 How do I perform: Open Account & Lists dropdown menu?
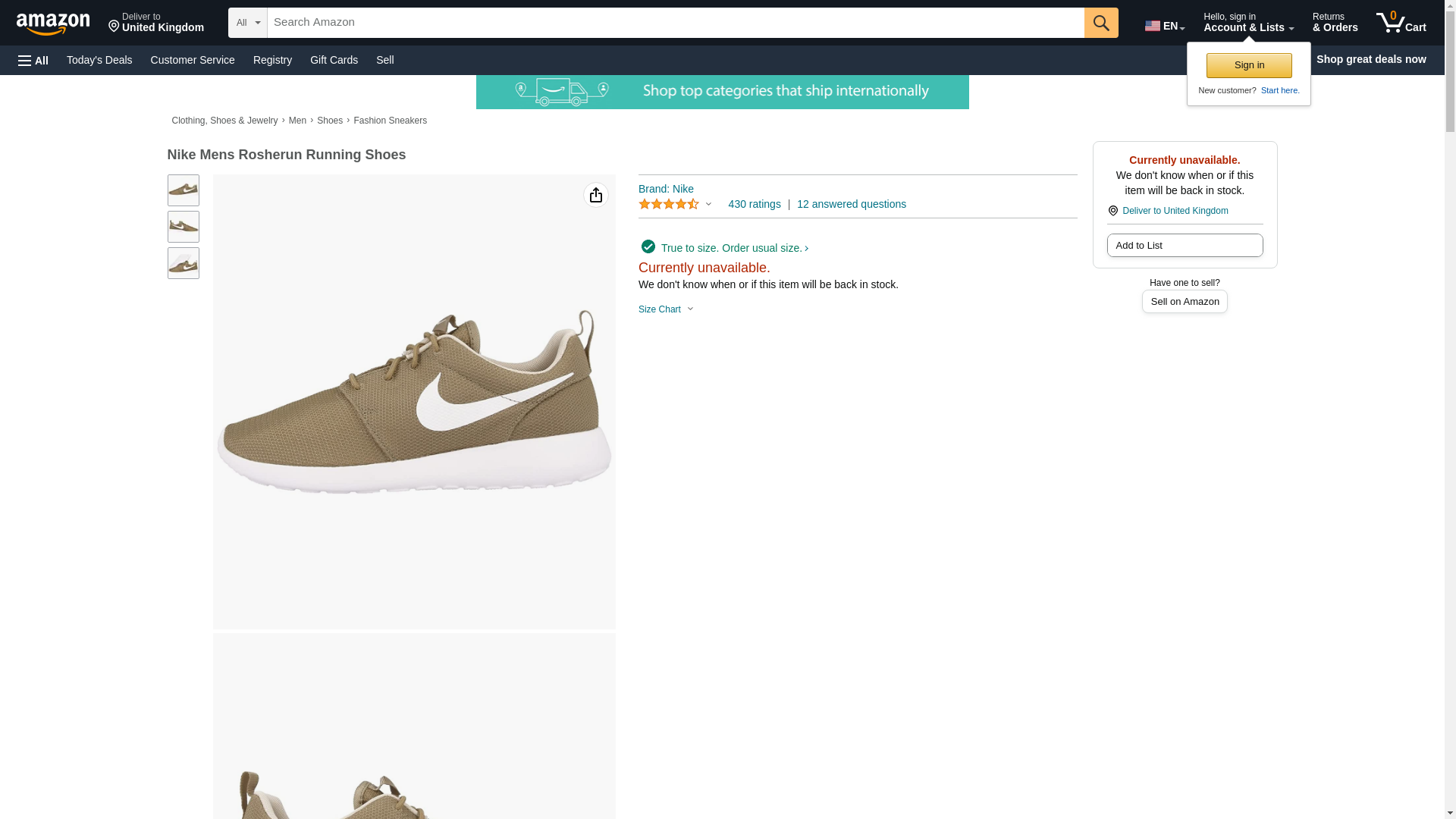pos(1247,23)
